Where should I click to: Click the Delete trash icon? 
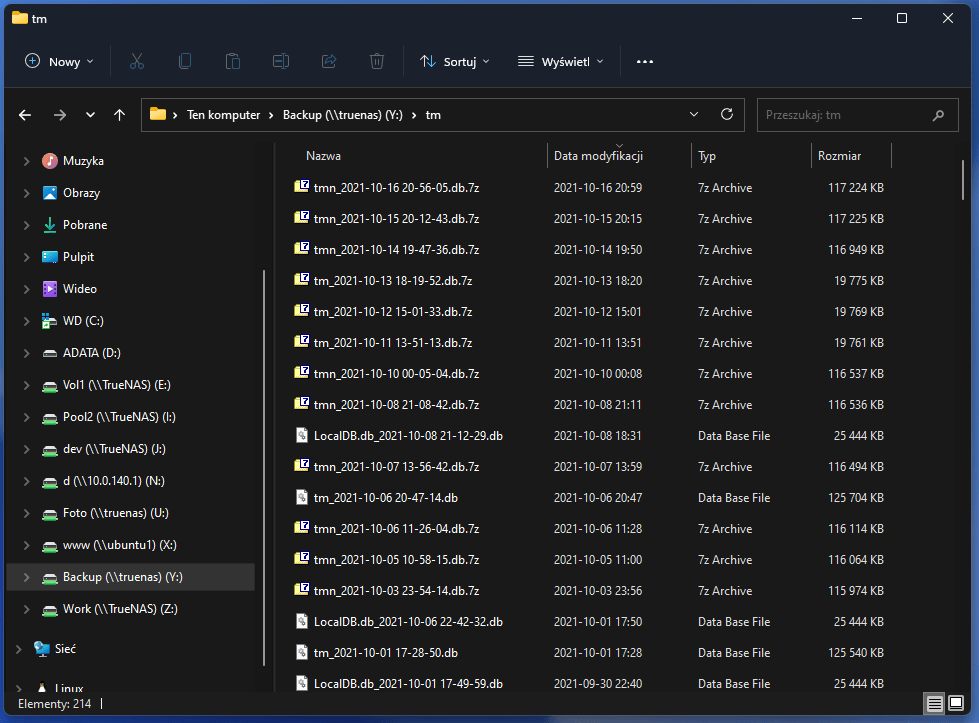377,61
